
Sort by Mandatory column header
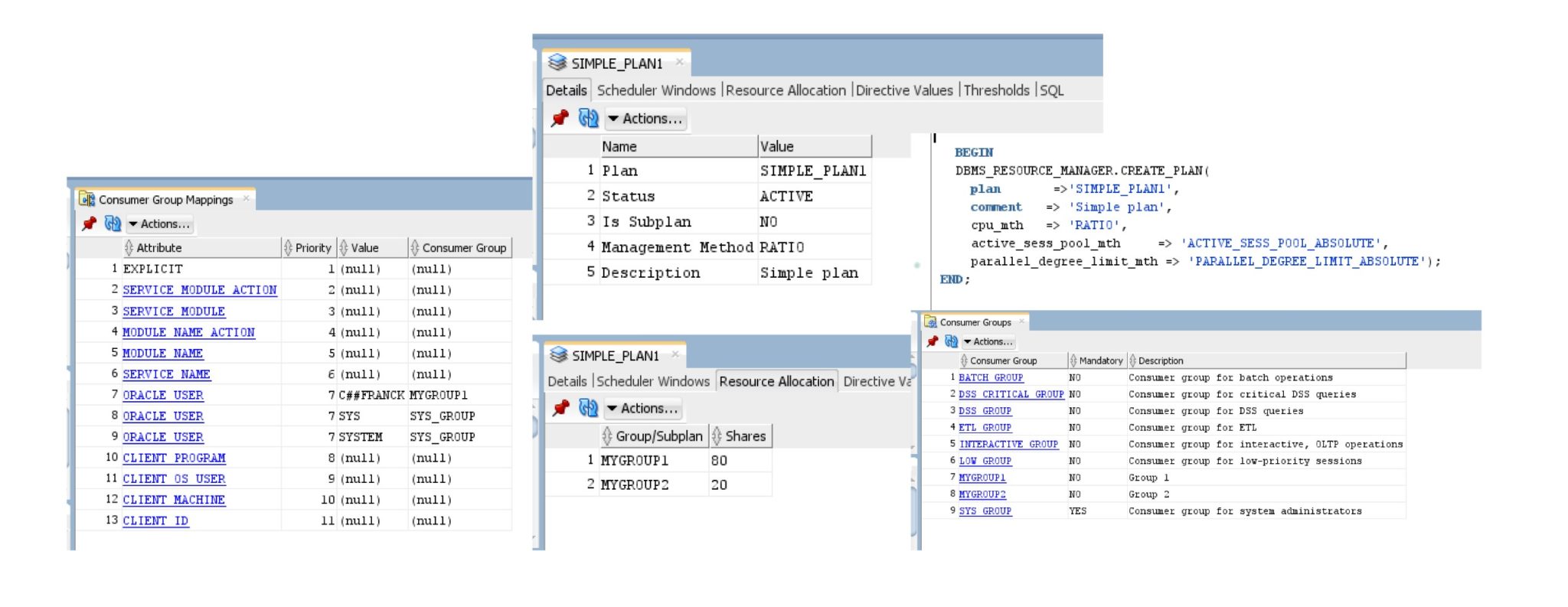tap(1097, 361)
